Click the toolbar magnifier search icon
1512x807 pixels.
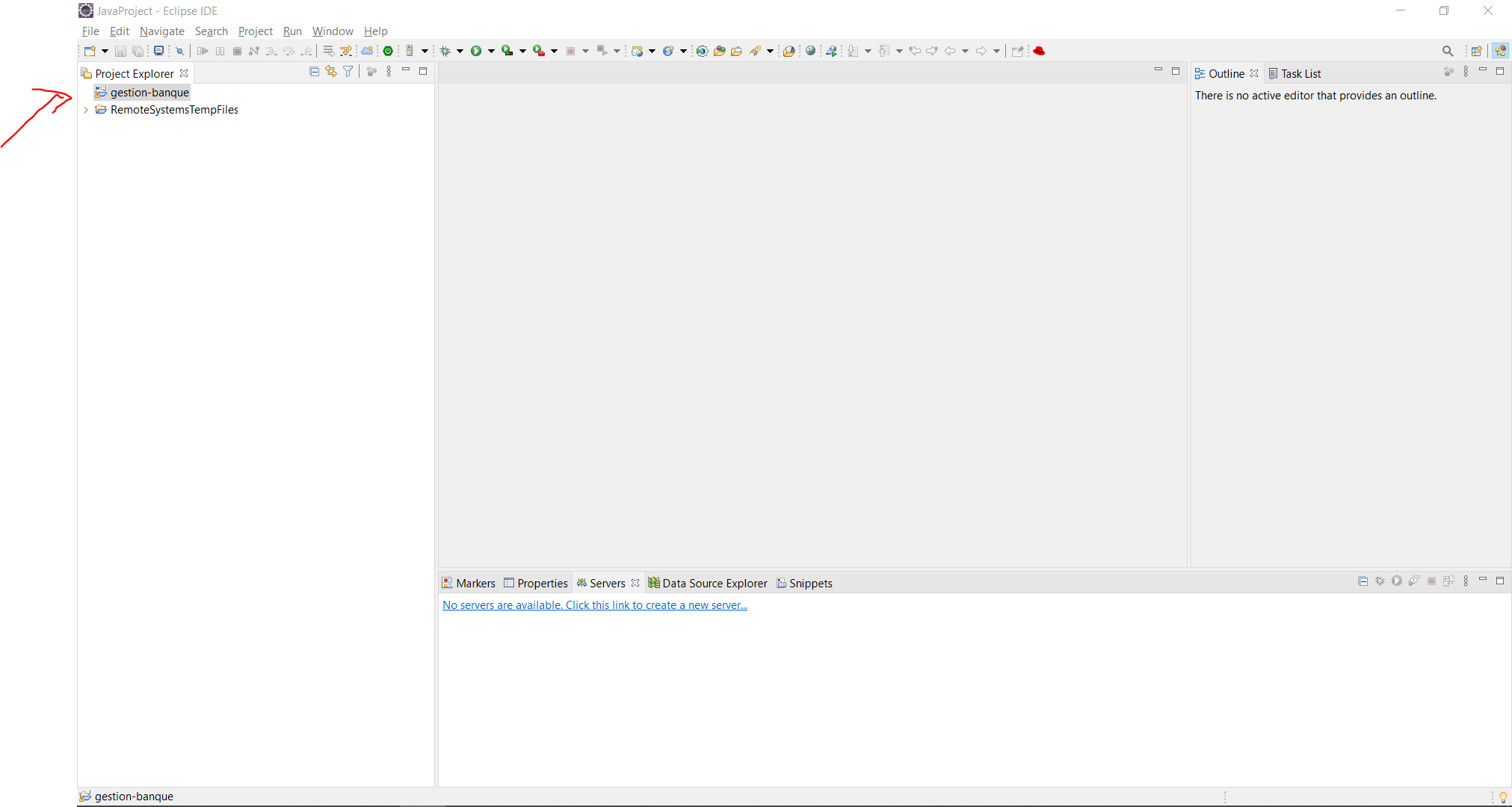tap(1448, 51)
